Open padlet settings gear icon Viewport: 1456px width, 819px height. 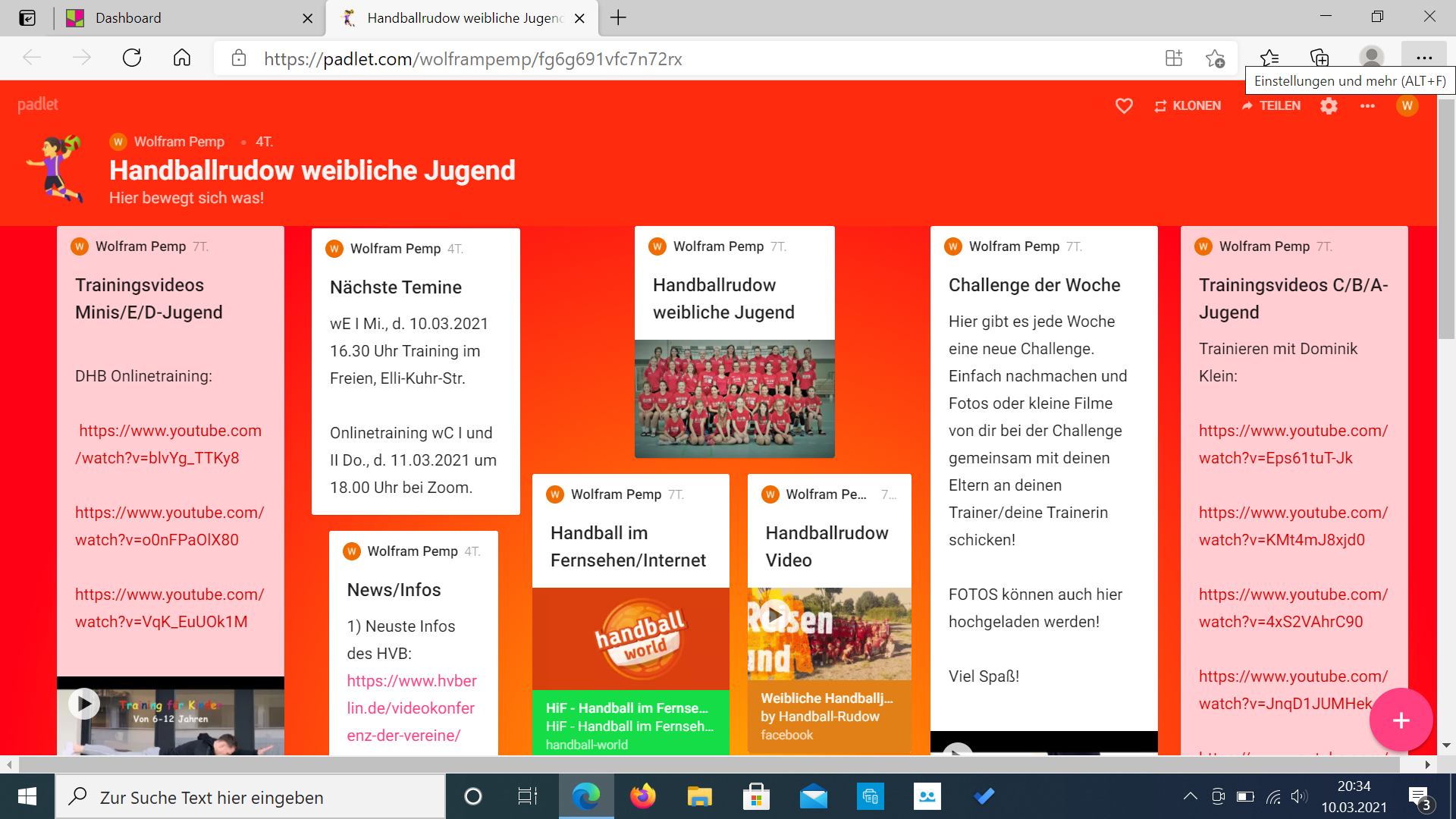click(x=1329, y=106)
